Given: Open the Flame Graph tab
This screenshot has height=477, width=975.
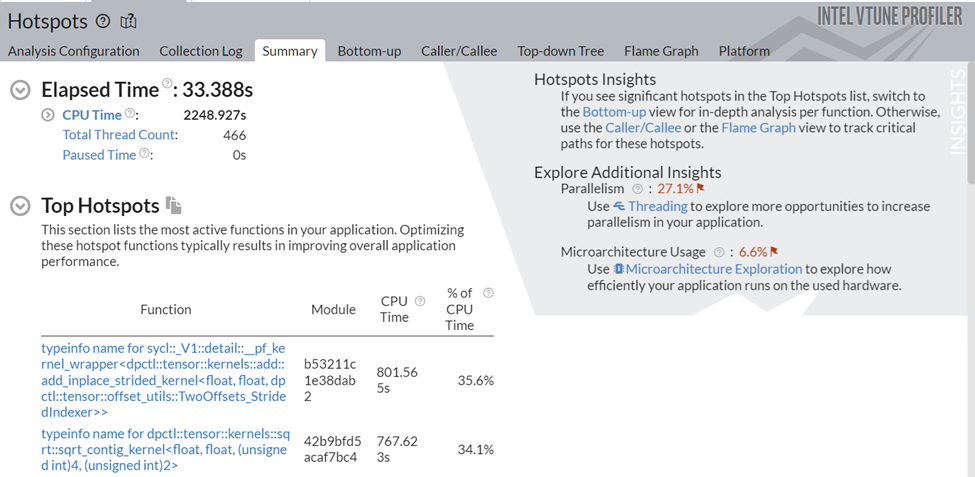Looking at the screenshot, I should [660, 51].
